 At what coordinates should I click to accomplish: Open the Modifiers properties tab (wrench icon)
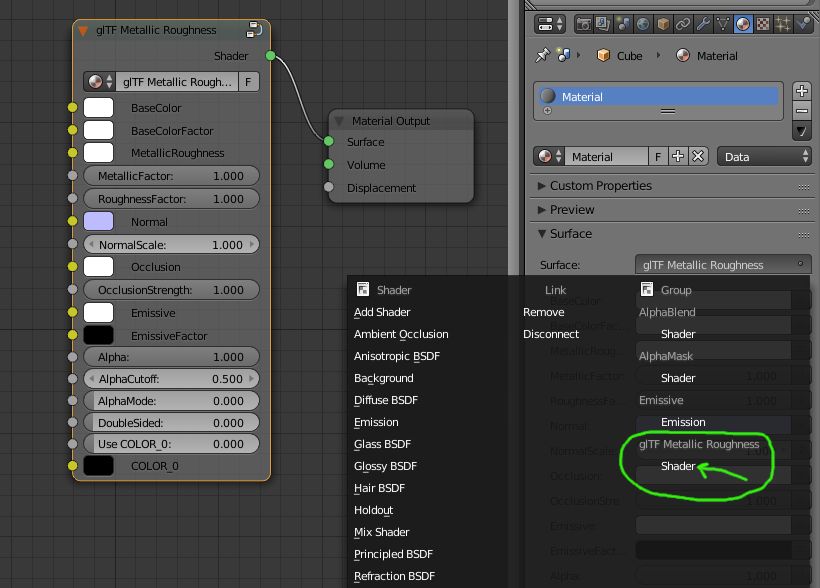(703, 24)
